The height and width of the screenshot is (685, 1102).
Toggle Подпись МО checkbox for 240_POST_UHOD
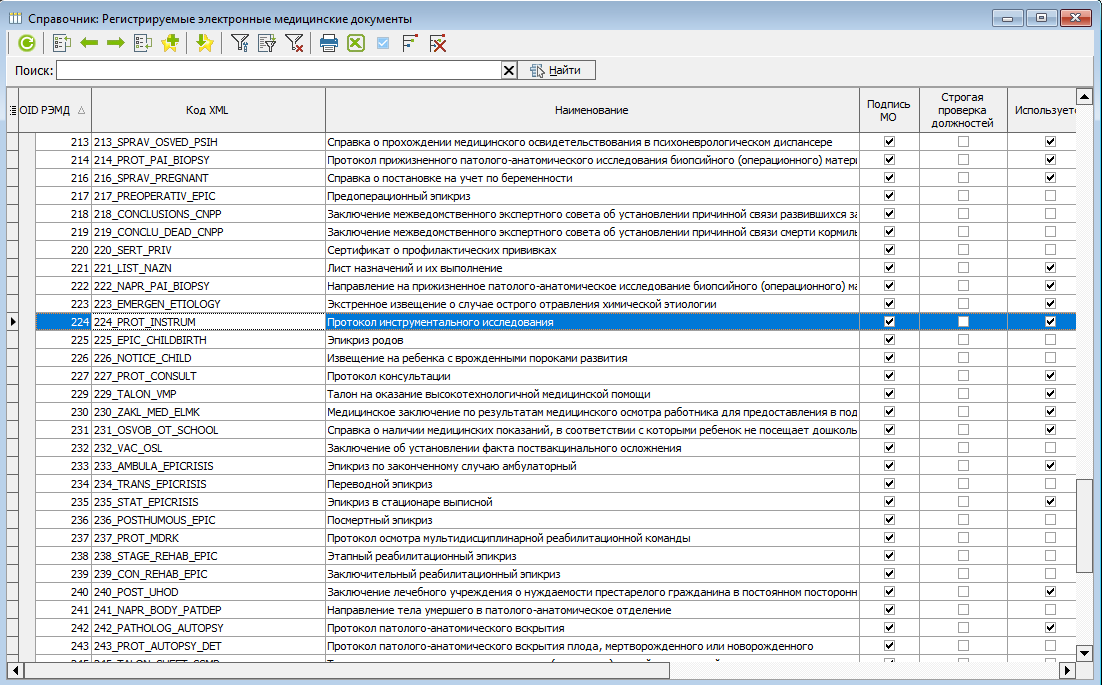pos(889,592)
